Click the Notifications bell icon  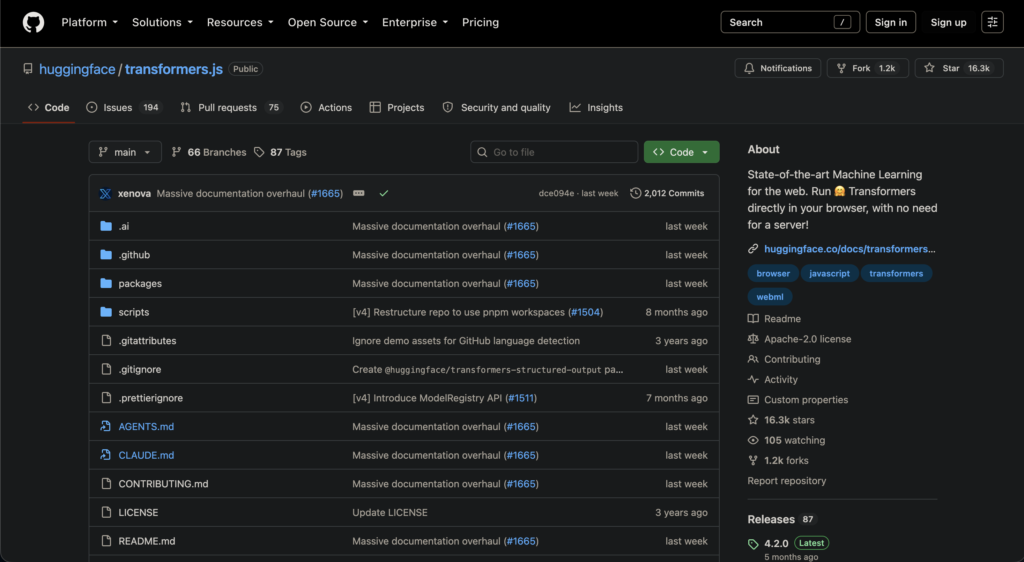(749, 68)
